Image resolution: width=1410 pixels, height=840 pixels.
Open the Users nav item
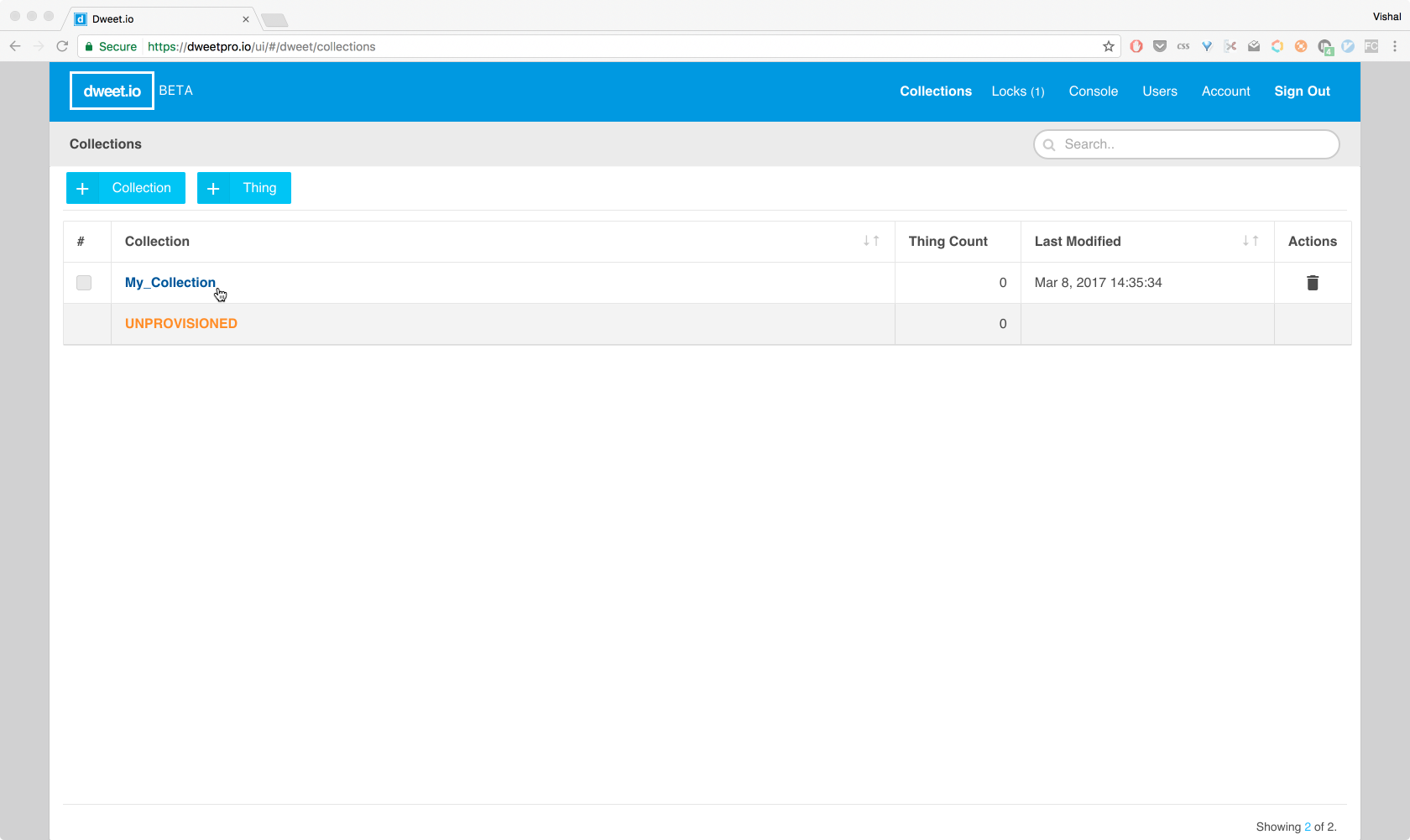click(1160, 91)
